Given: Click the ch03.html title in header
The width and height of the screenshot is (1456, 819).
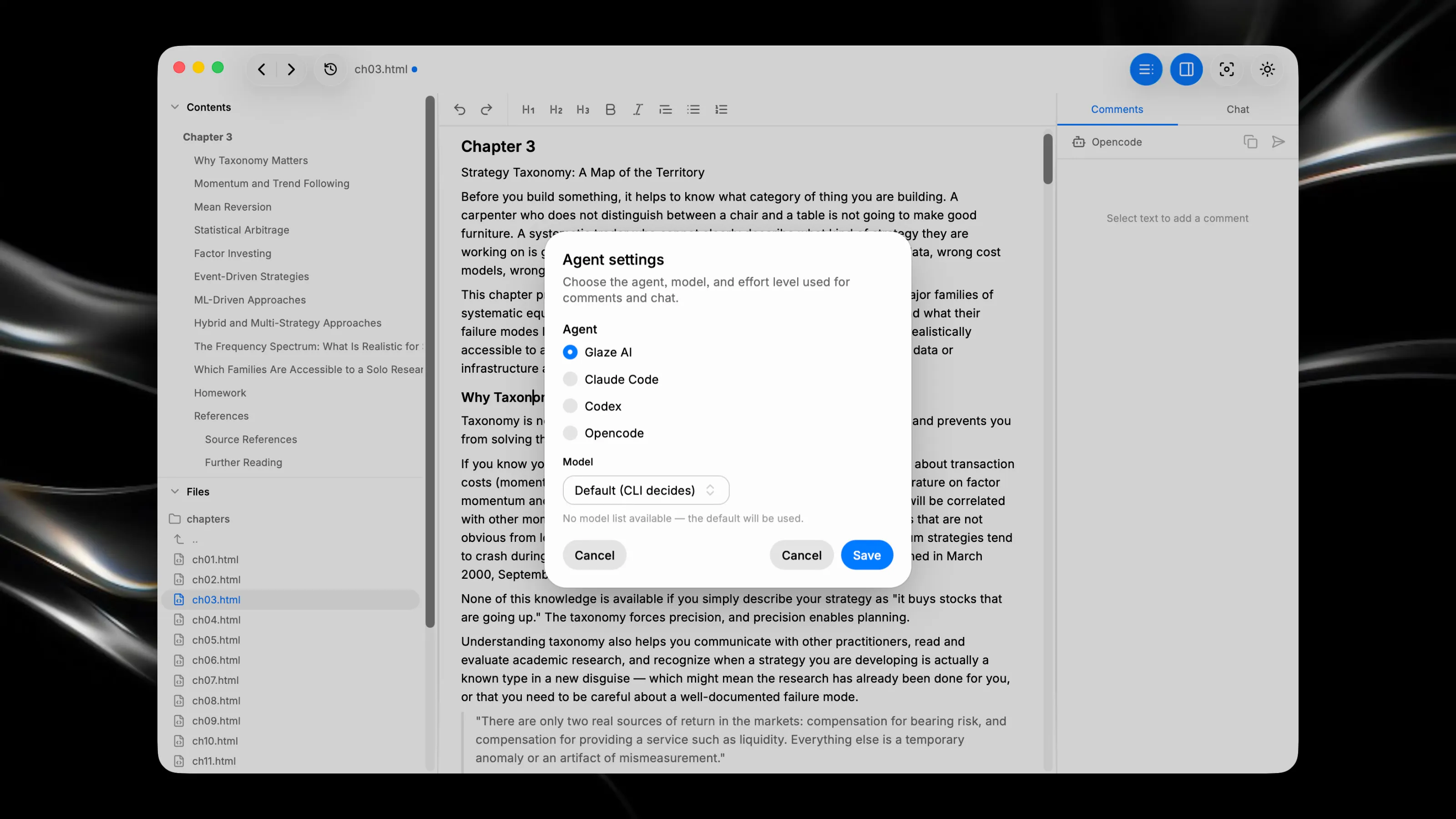Looking at the screenshot, I should 380,69.
